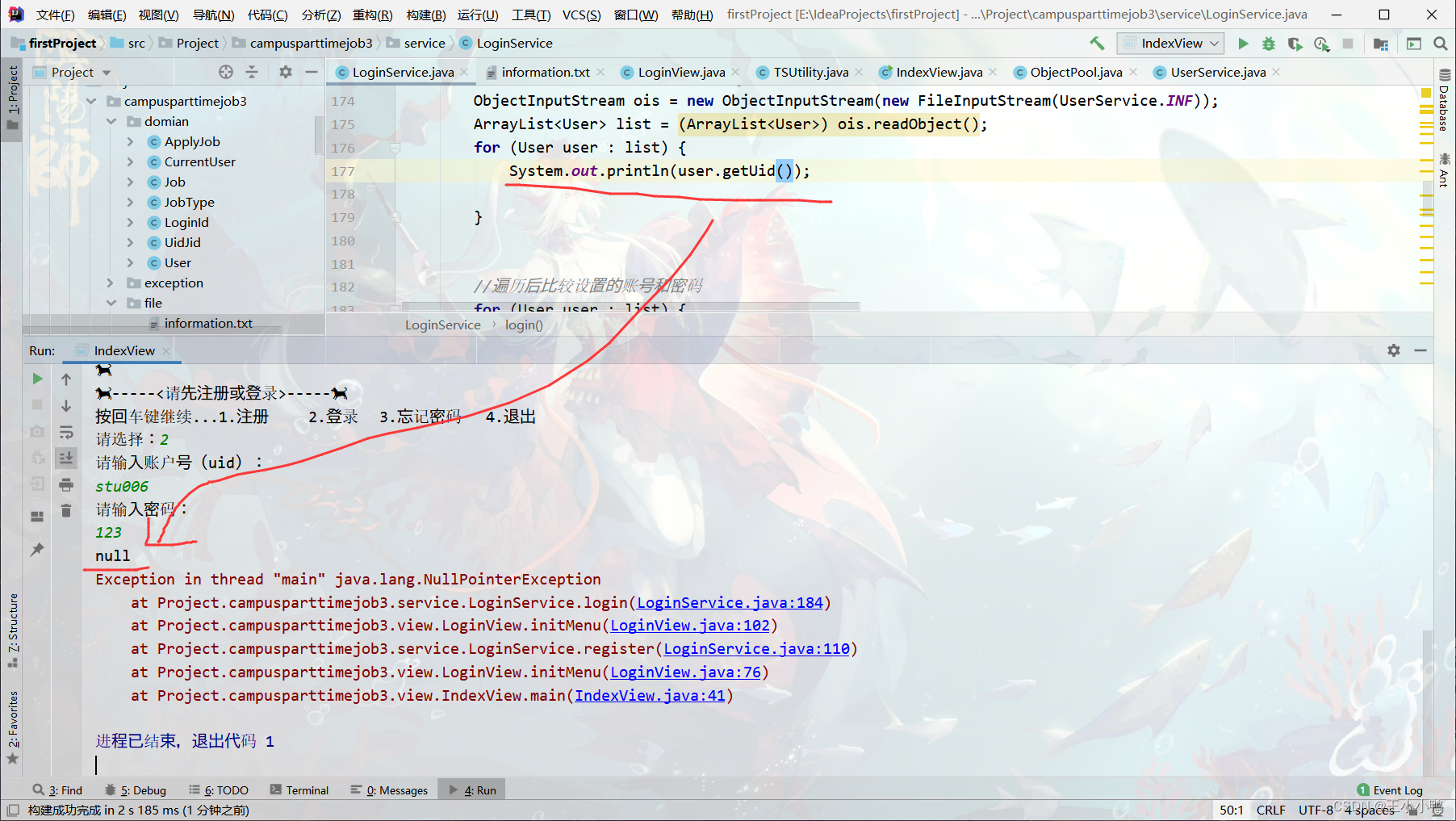The image size is (1456, 821).
Task: Expand the exception package
Action: [x=111, y=283]
